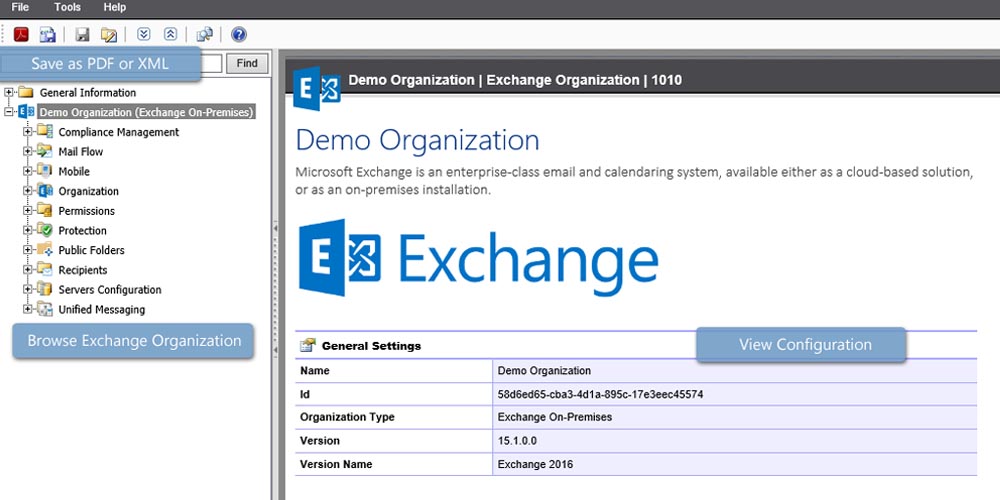1000x500 pixels.
Task: Click the Mail Flow node icon
Action: click(x=45, y=151)
